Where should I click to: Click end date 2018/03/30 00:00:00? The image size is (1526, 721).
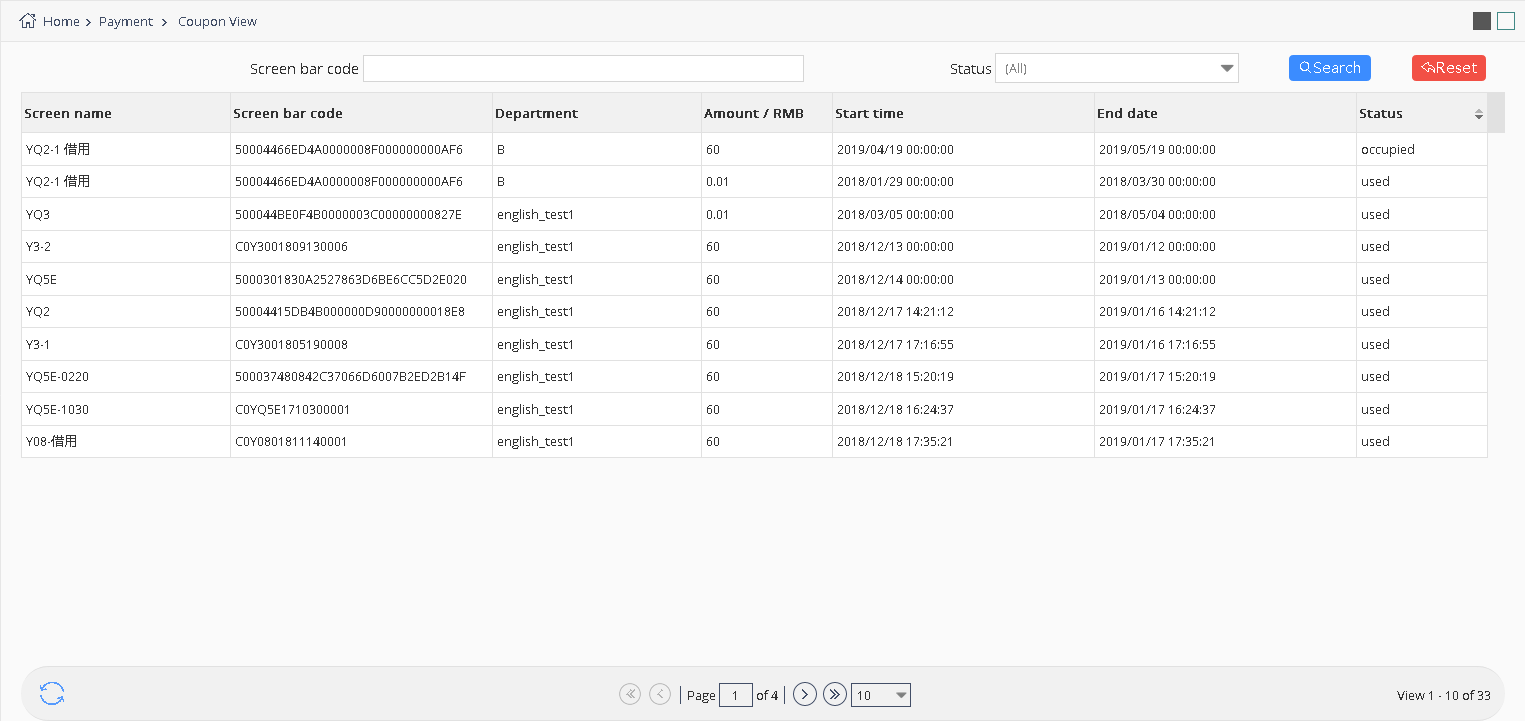[1158, 182]
